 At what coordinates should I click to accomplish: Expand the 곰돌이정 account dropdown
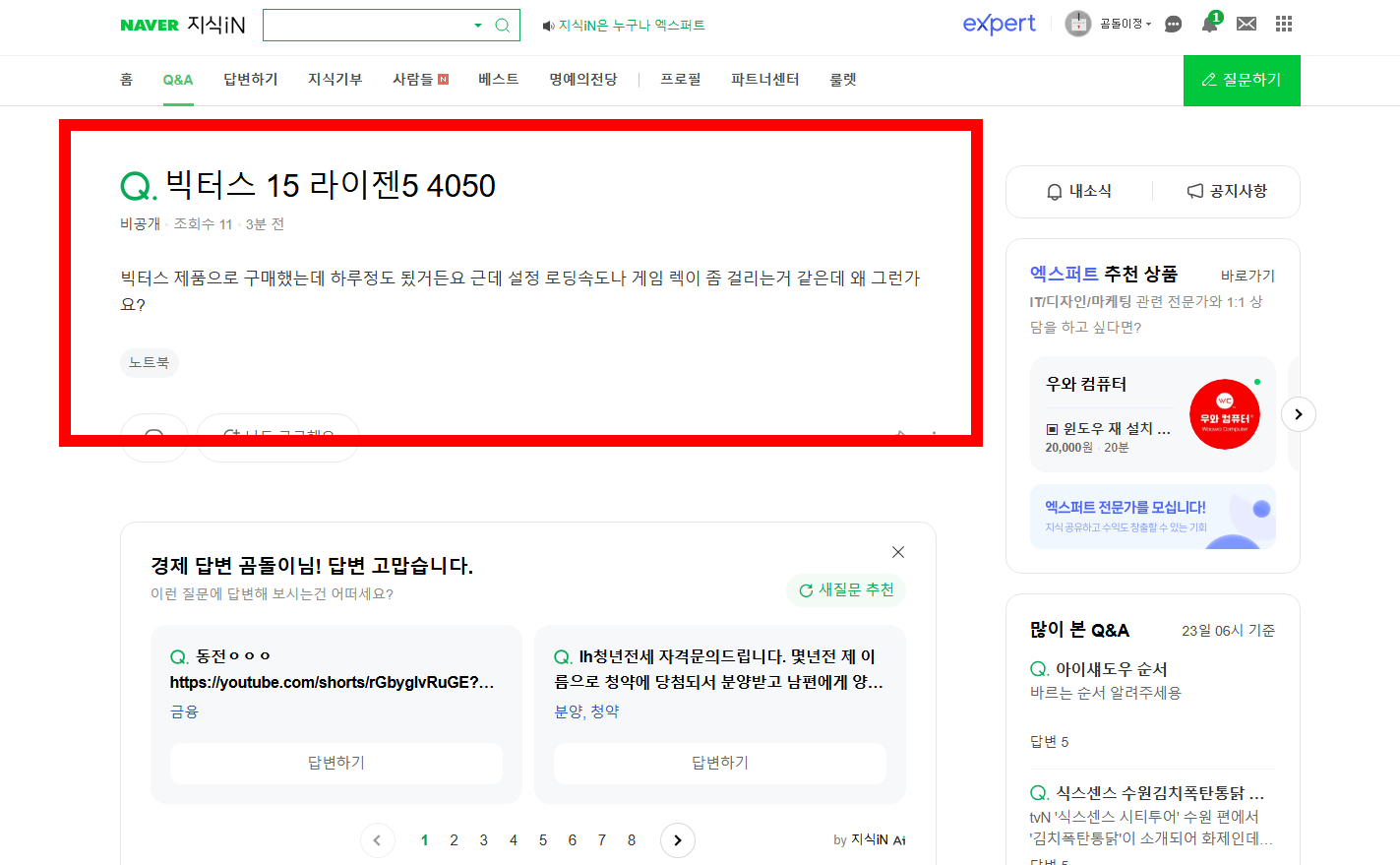pyautogui.click(x=1126, y=24)
